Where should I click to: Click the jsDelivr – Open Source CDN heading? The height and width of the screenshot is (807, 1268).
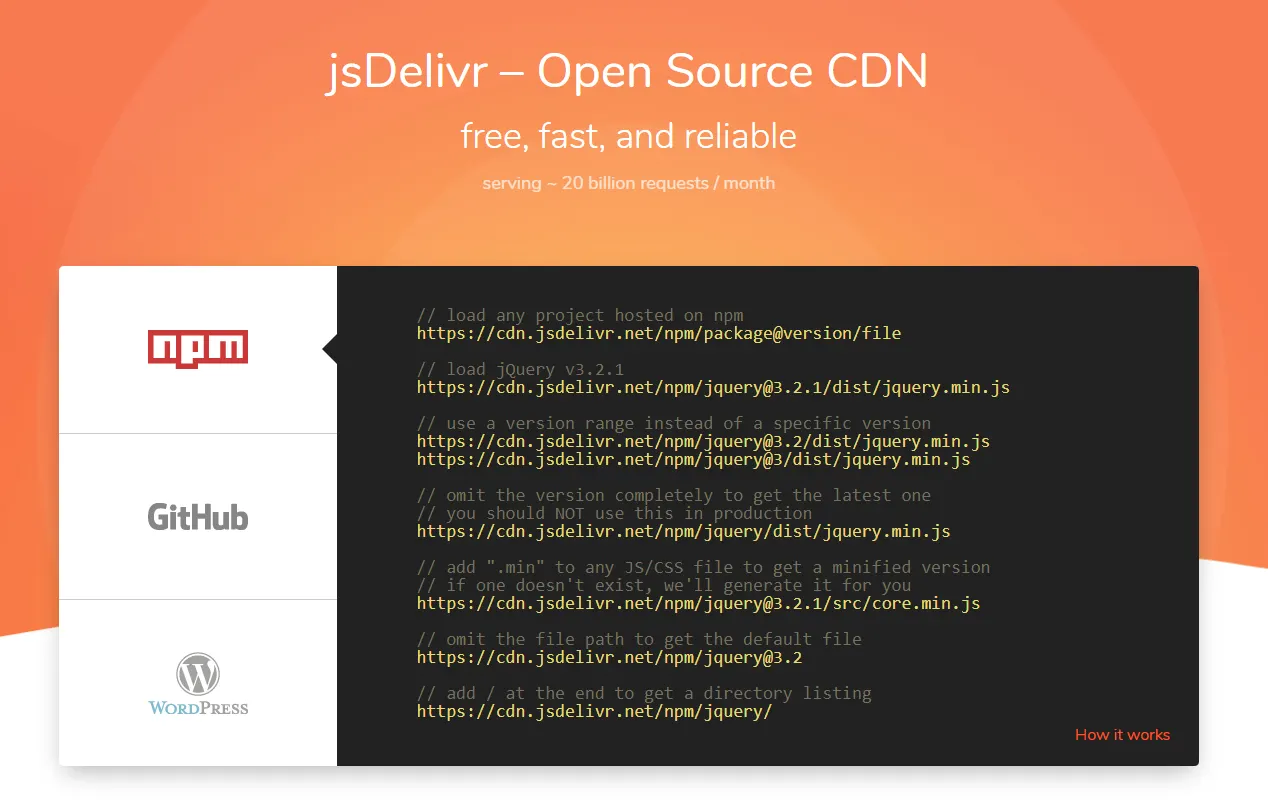628,72
